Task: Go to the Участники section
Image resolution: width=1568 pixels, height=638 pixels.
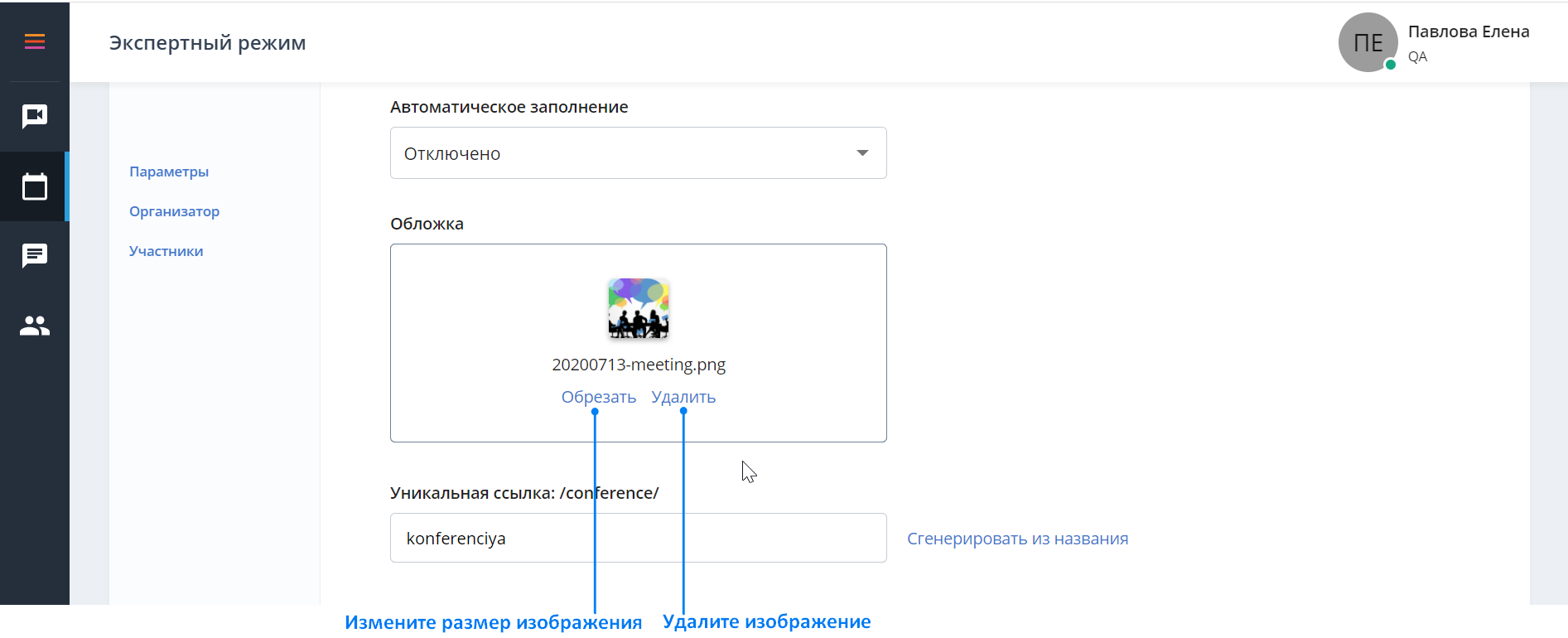Action: click(166, 251)
